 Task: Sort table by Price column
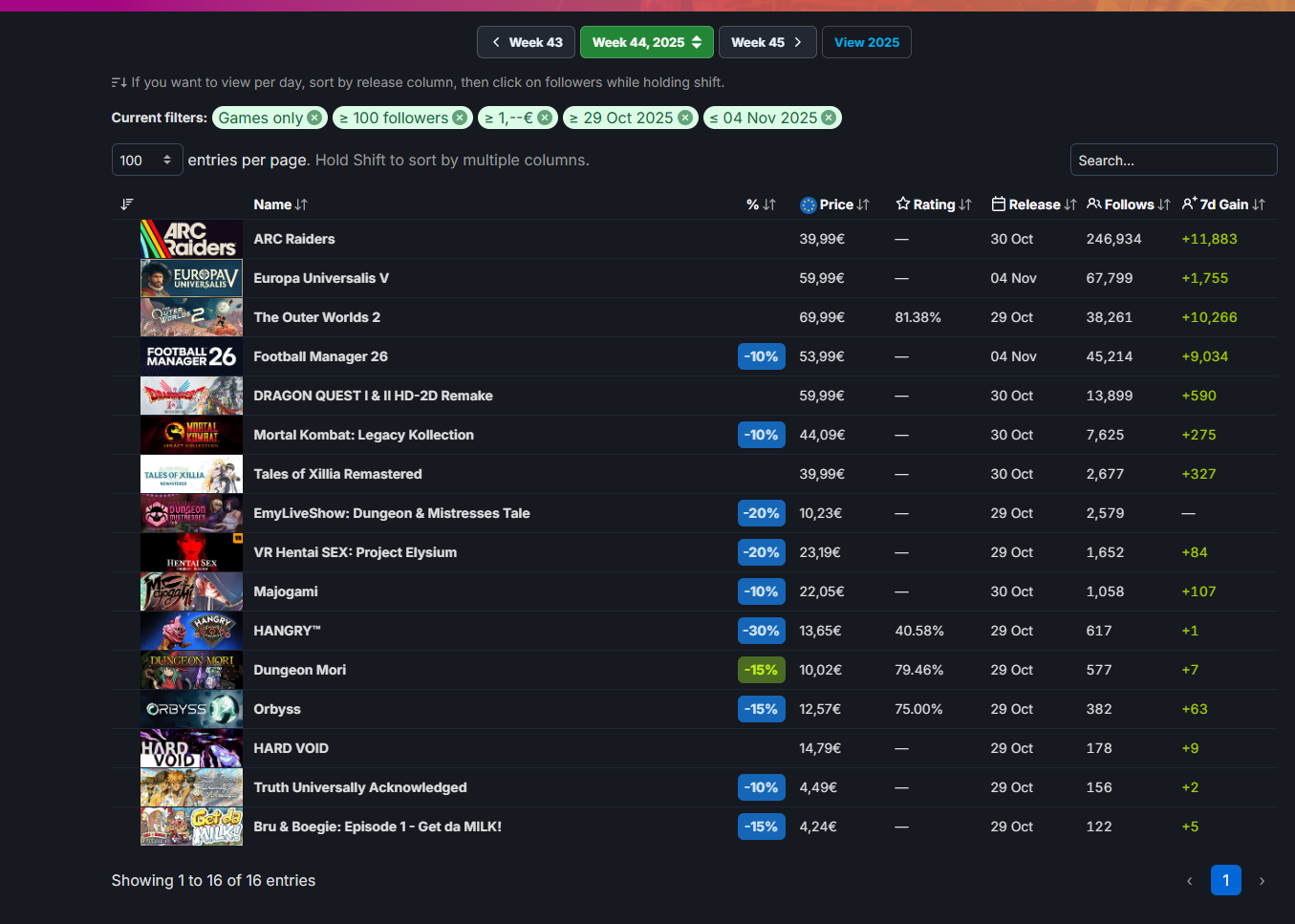pyautogui.click(x=835, y=204)
